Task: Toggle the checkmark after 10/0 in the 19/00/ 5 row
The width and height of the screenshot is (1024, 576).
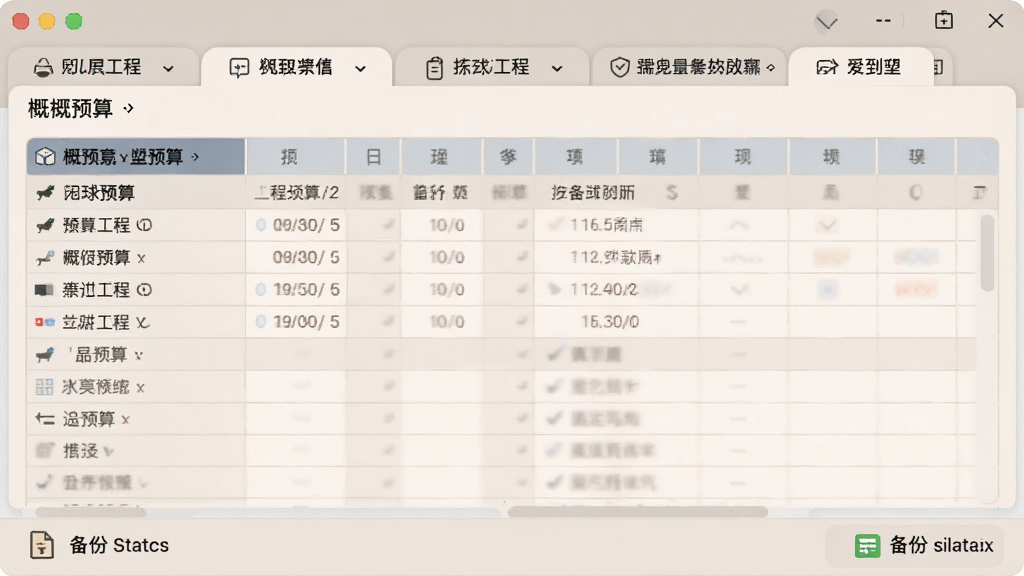Action: pos(522,321)
